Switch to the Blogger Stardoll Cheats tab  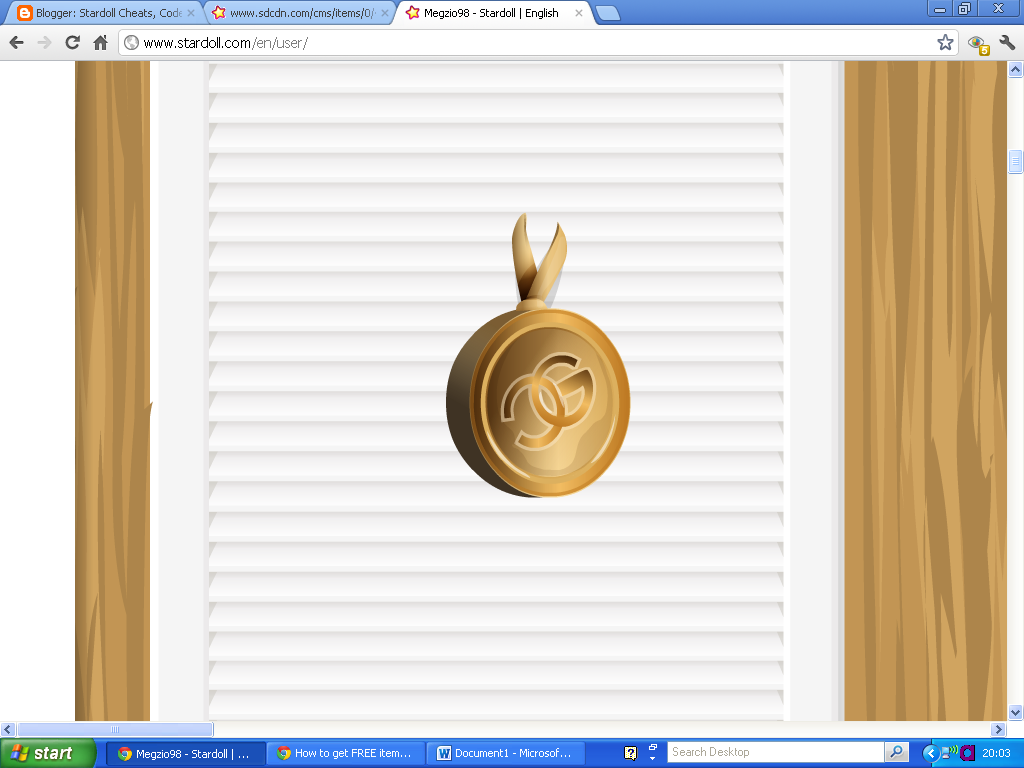point(104,13)
